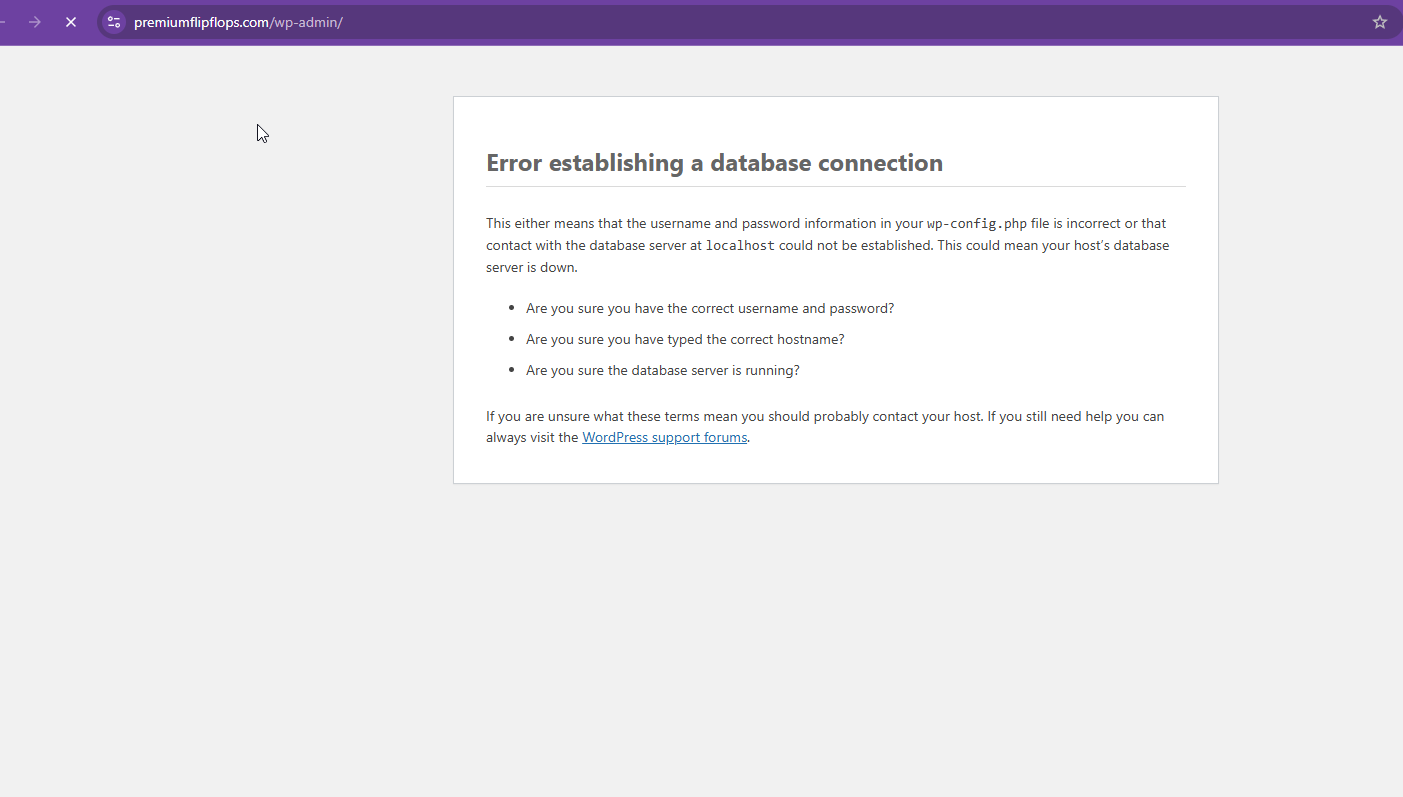
Task: Click the "always visit the" text
Action: pyautogui.click(x=532, y=437)
